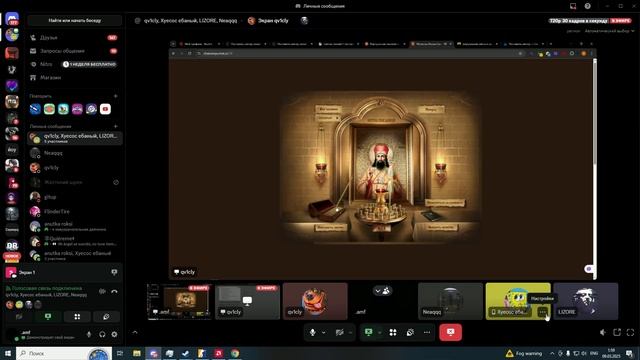This screenshot has height=360, width=640.
Task: Open the anutka roksi direct message
Action: [x=75, y=226]
